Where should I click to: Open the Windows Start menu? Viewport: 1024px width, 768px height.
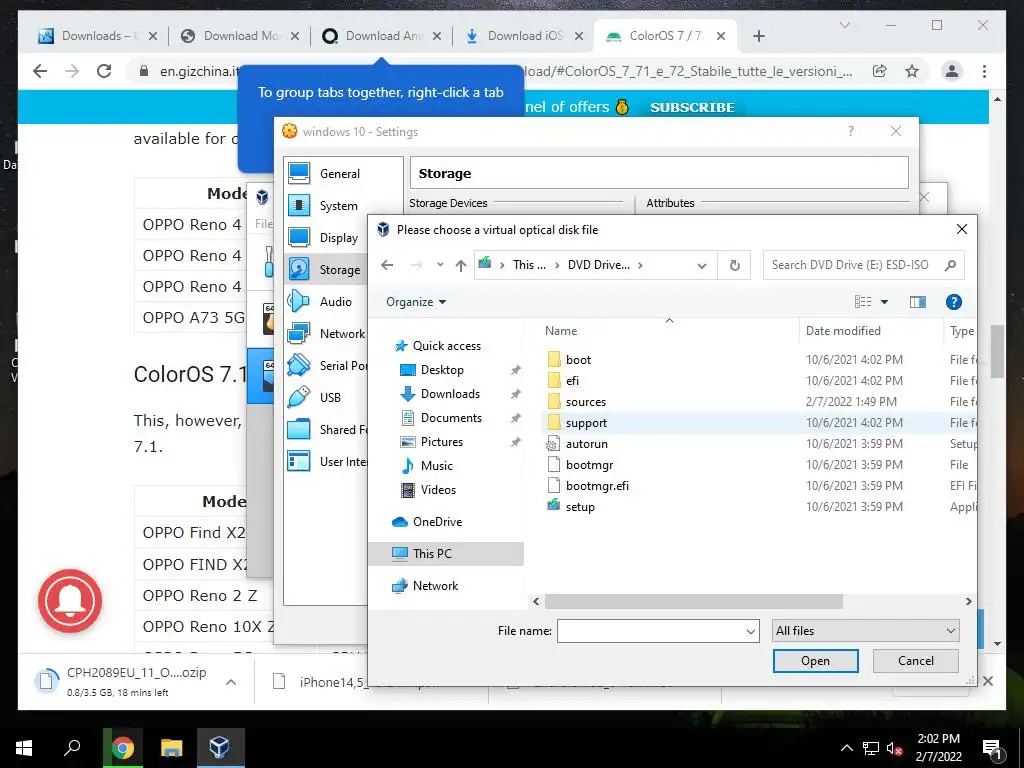pos(24,748)
